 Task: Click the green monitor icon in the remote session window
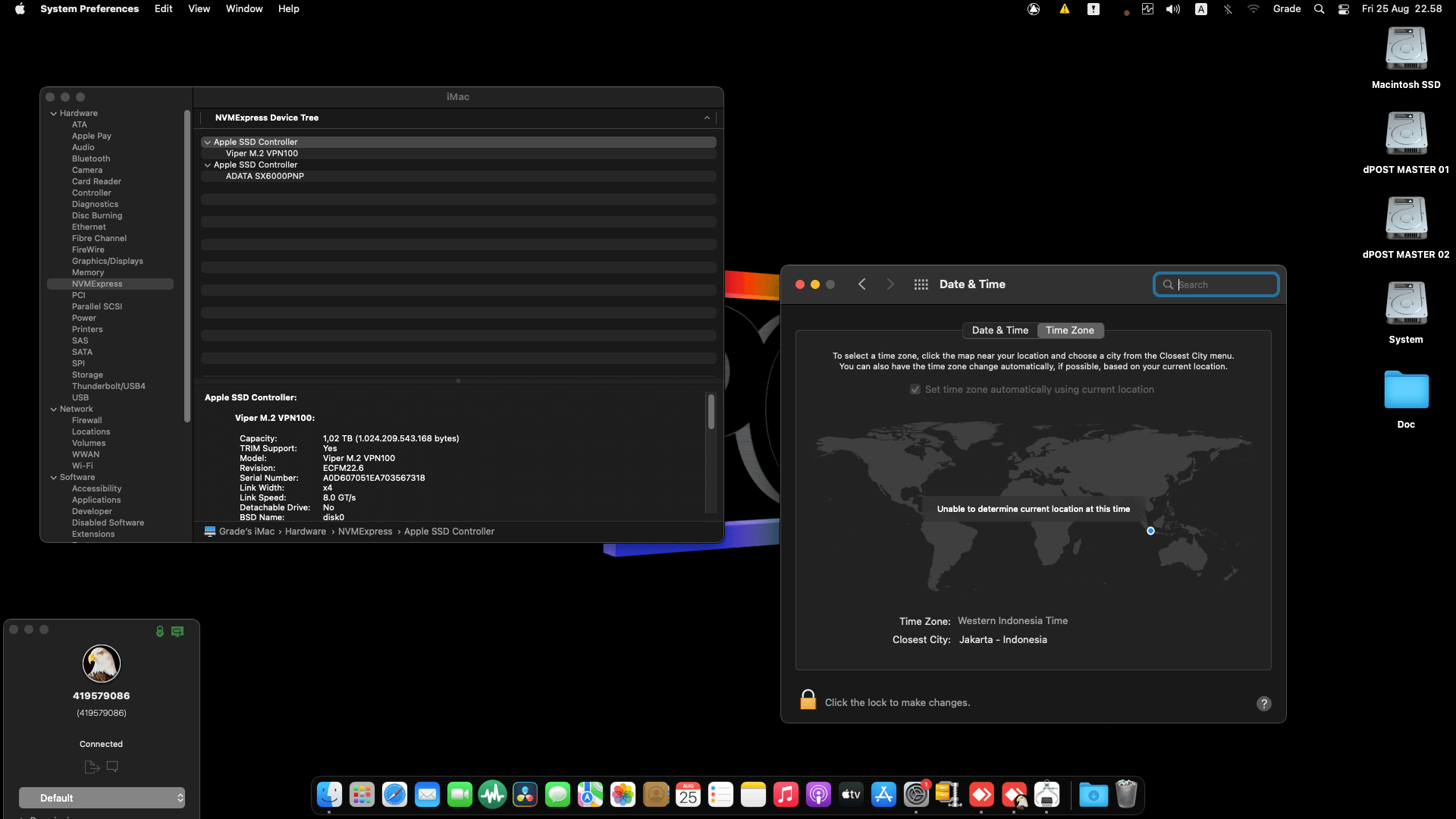[x=177, y=631]
